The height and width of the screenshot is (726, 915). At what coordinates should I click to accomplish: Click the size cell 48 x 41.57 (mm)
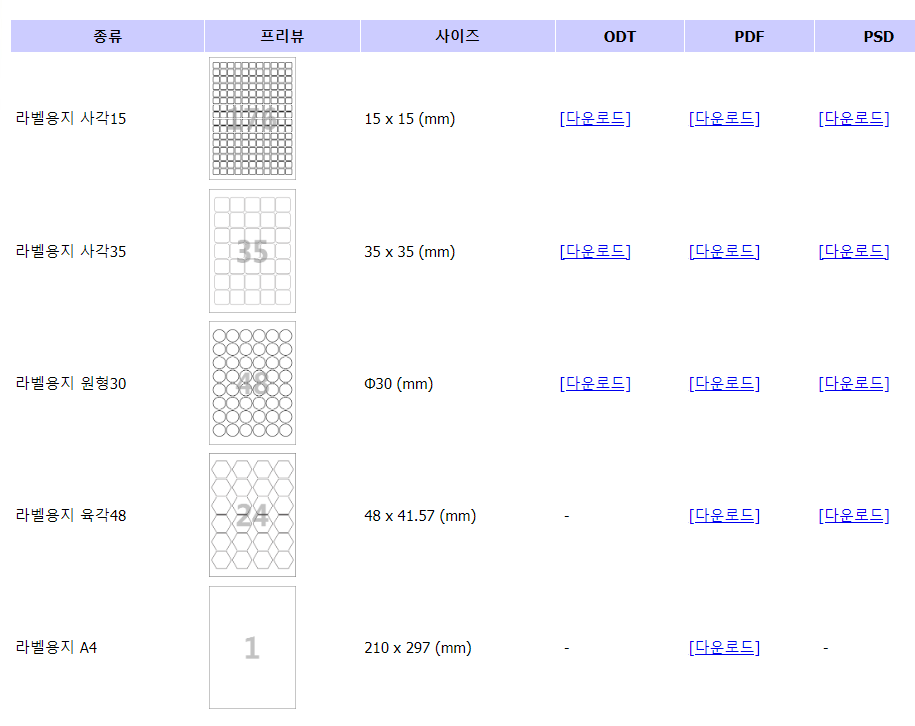coord(420,516)
